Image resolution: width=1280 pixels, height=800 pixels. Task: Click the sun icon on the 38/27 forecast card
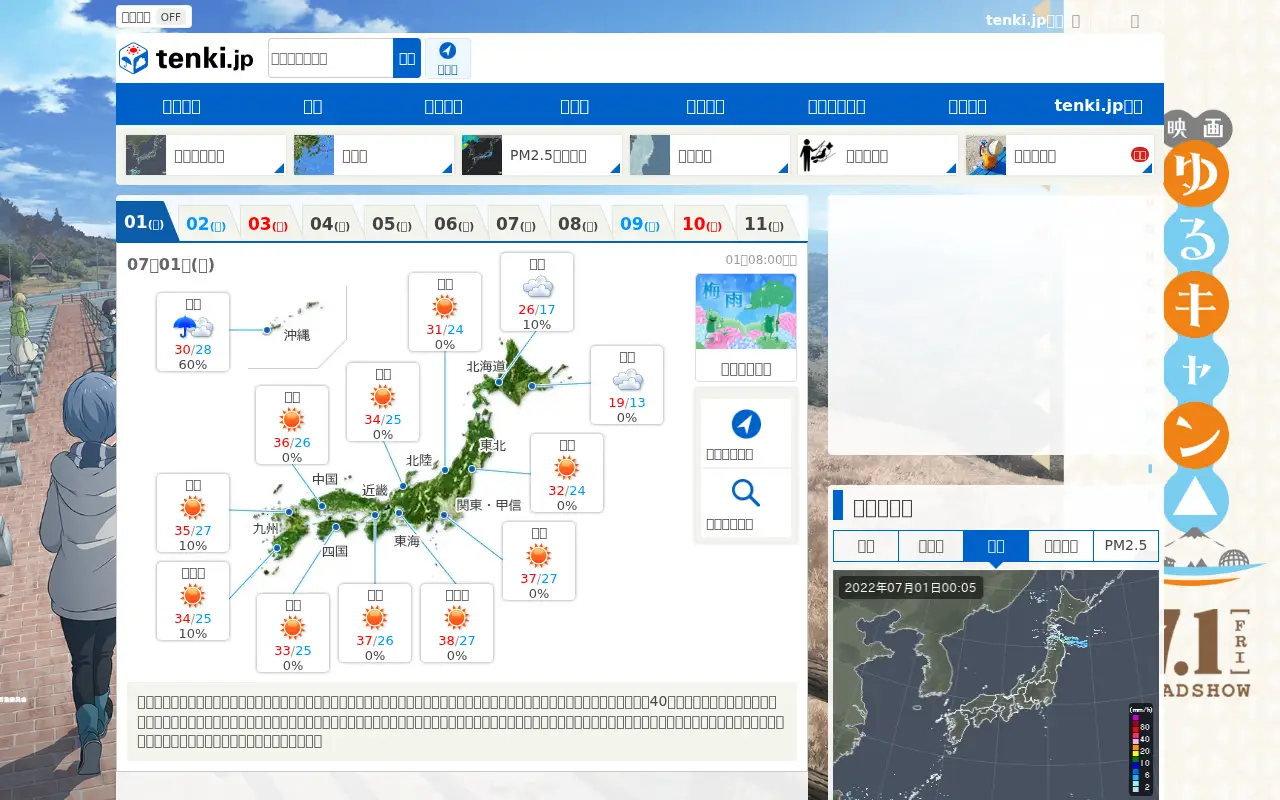click(x=457, y=618)
